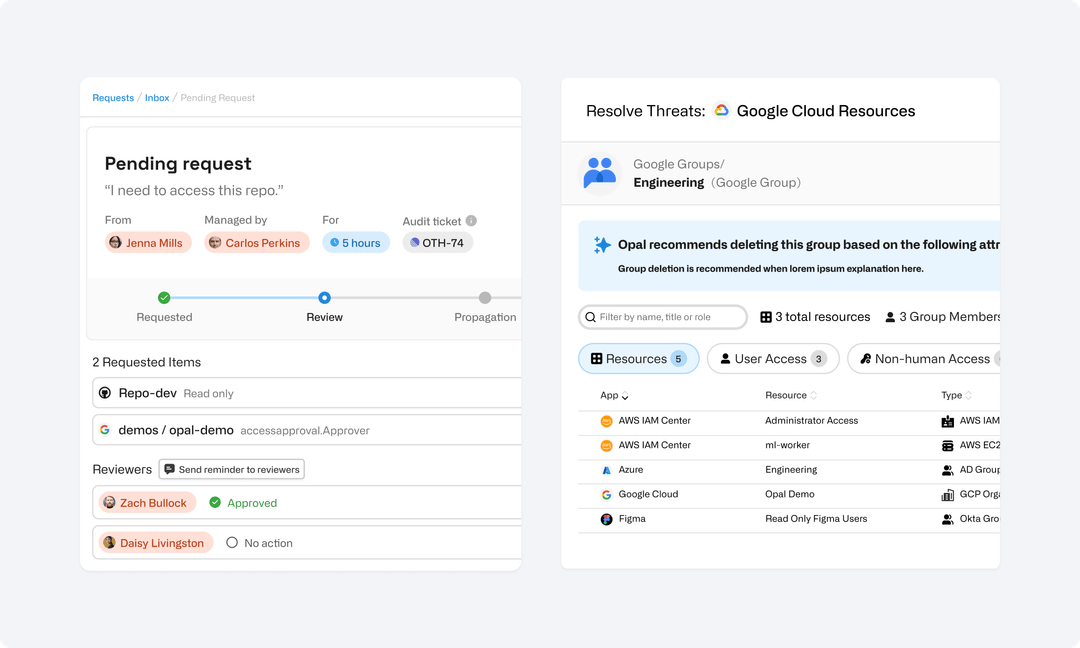Click the Azure app icon in the table
Screen dimensions: 1080x648
coord(606,470)
